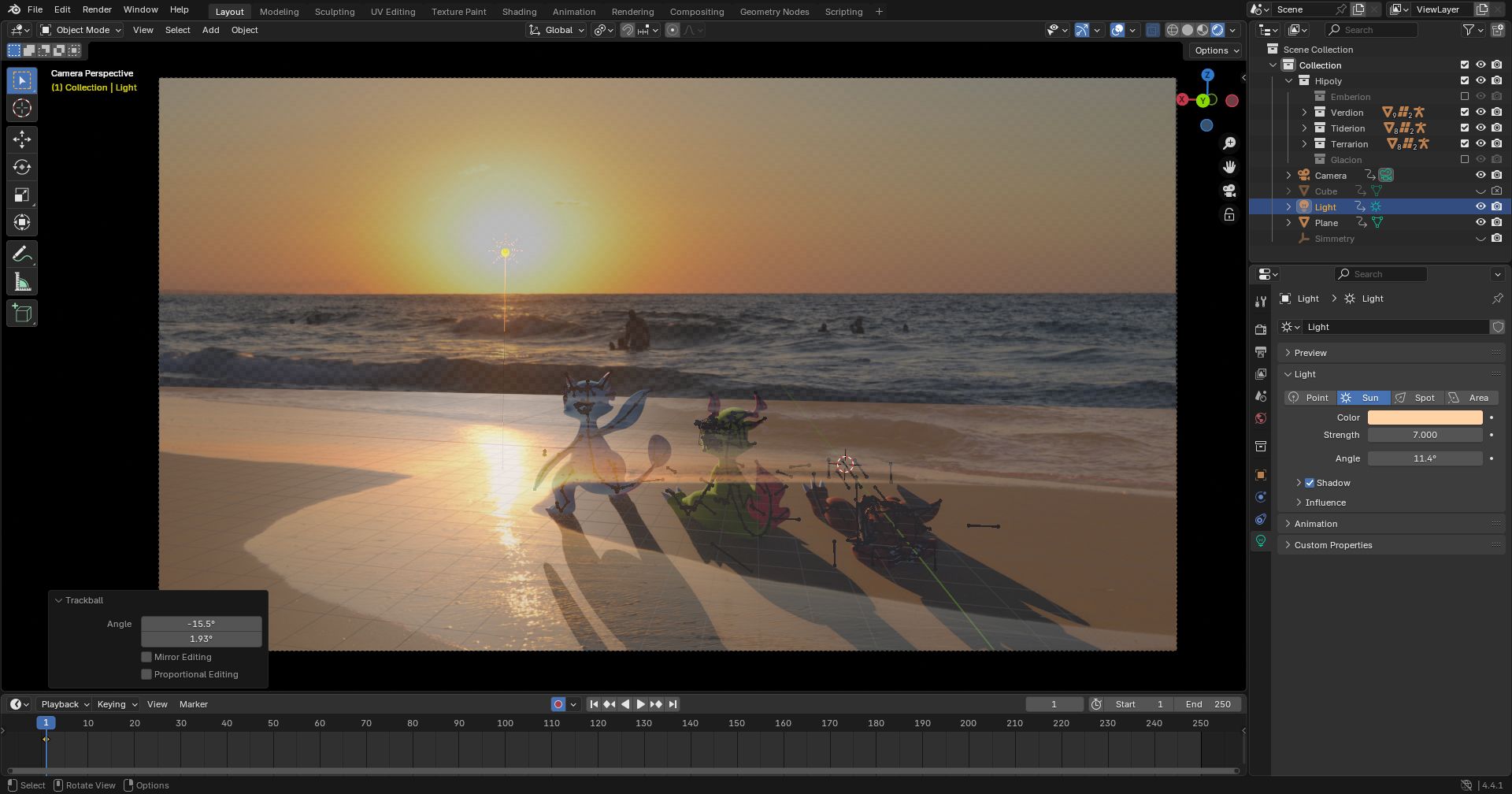Viewport: 1512px width, 794px height.
Task: Open the Light data properties tab
Action: coord(1261,541)
